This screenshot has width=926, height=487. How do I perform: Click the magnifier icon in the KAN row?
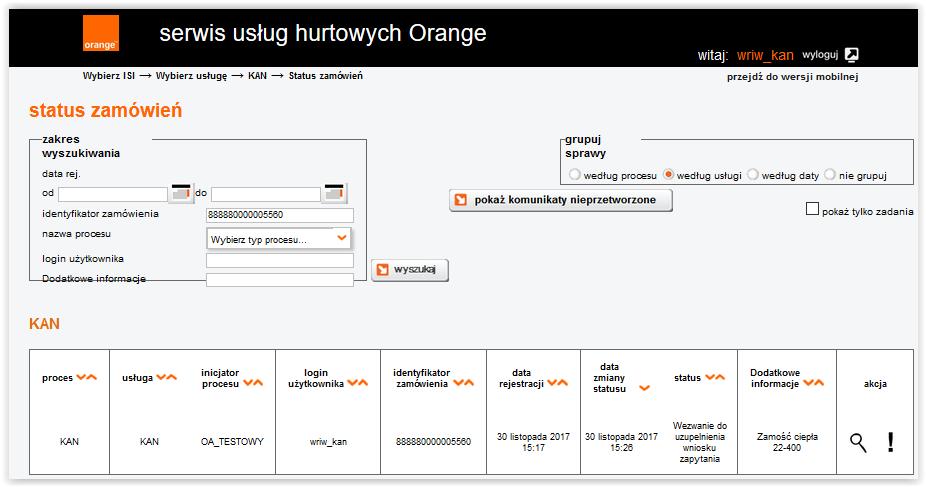pos(858,442)
